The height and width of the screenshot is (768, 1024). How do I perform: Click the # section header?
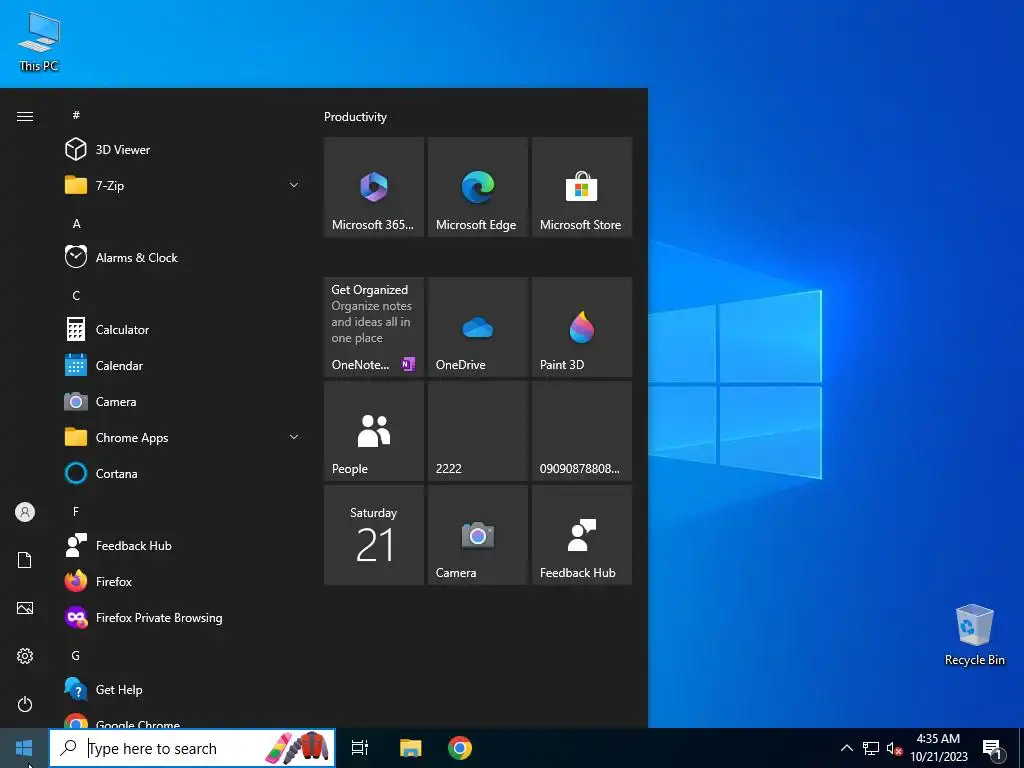coord(76,115)
